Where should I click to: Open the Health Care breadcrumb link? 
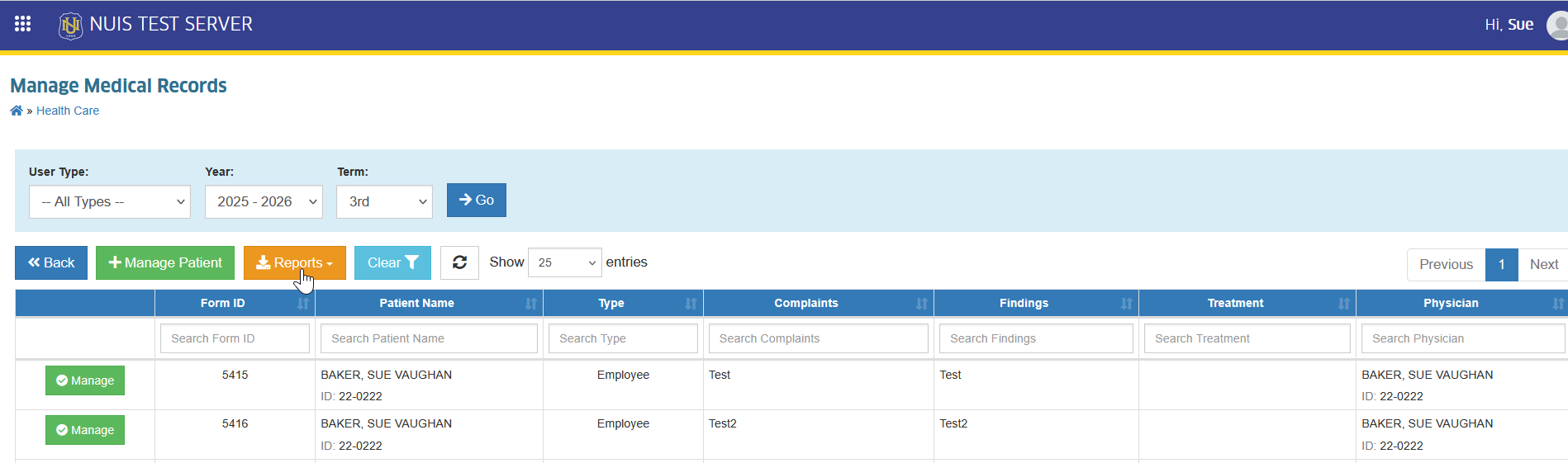tap(68, 111)
